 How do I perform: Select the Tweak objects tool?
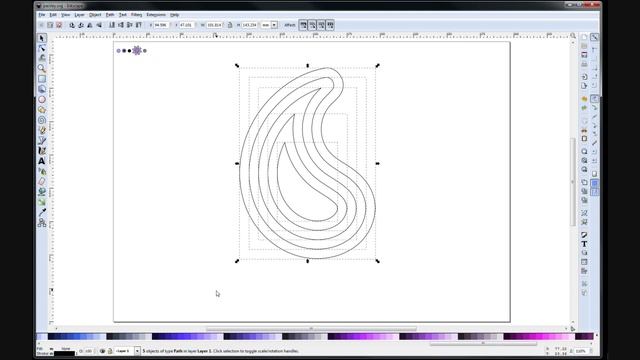(42, 58)
